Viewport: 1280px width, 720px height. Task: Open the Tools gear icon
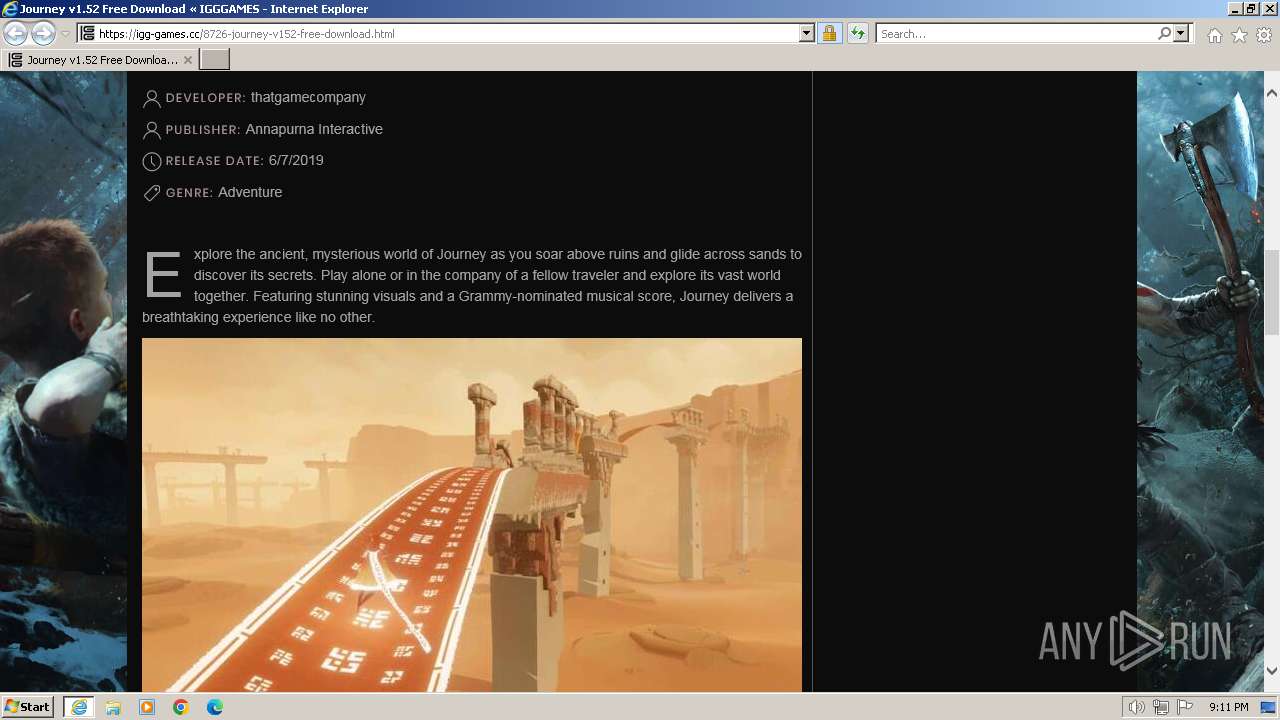point(1264,35)
